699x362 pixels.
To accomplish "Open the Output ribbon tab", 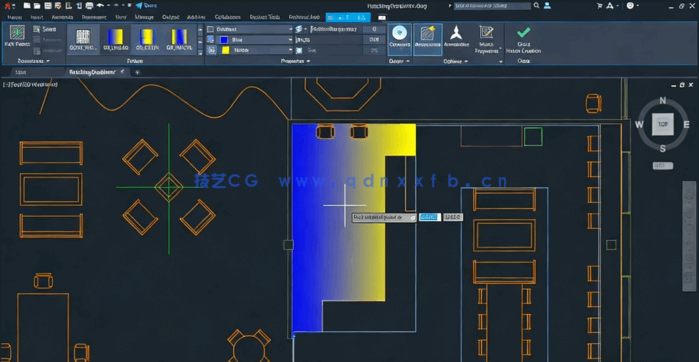I will [171, 17].
